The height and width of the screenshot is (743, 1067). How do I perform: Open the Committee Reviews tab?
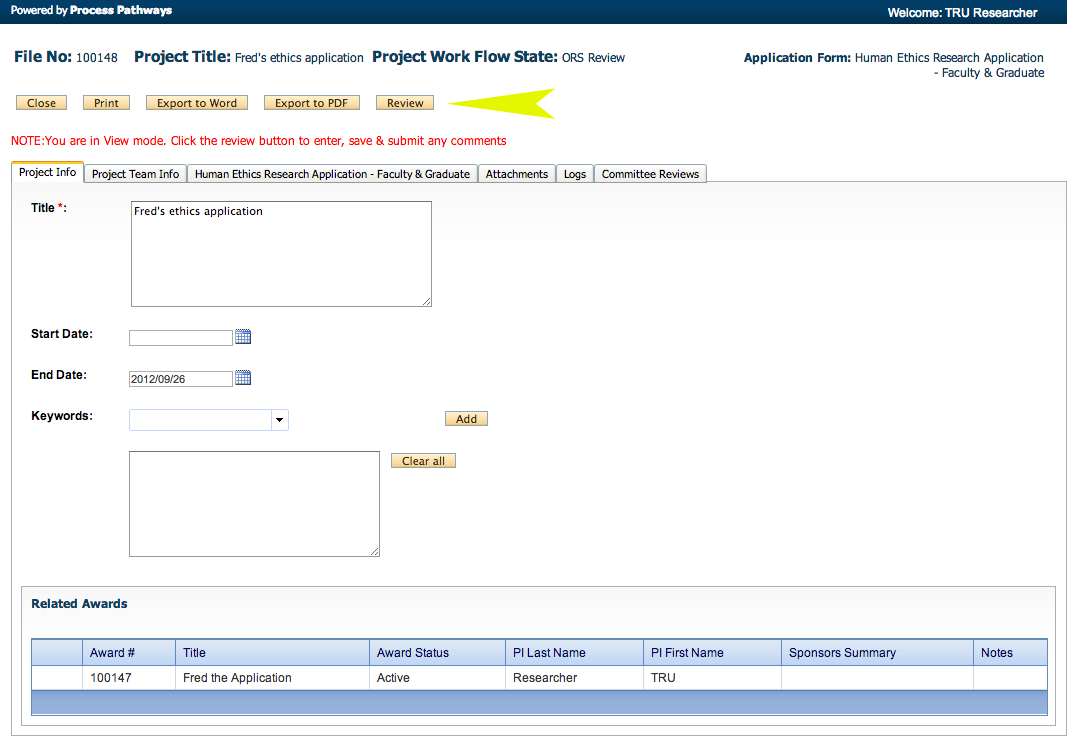pos(650,174)
